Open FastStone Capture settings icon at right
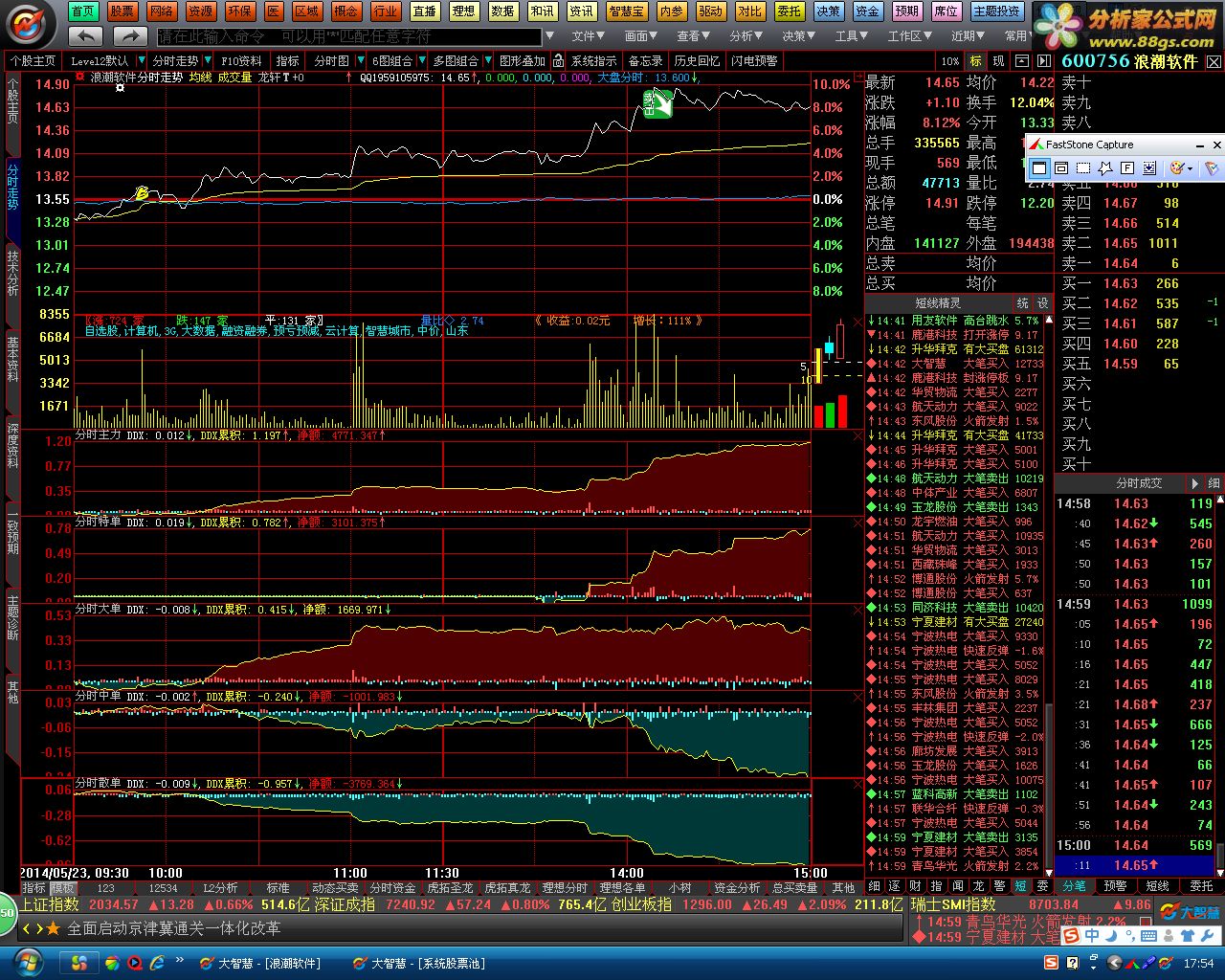The height and width of the screenshot is (980, 1225). click(1211, 168)
